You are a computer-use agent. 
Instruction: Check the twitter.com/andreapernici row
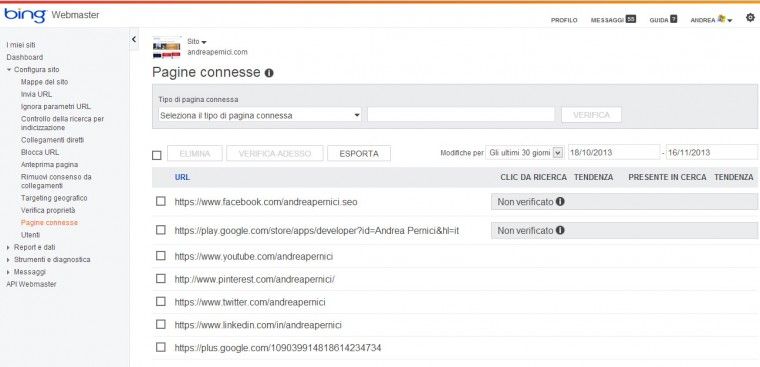(161, 301)
